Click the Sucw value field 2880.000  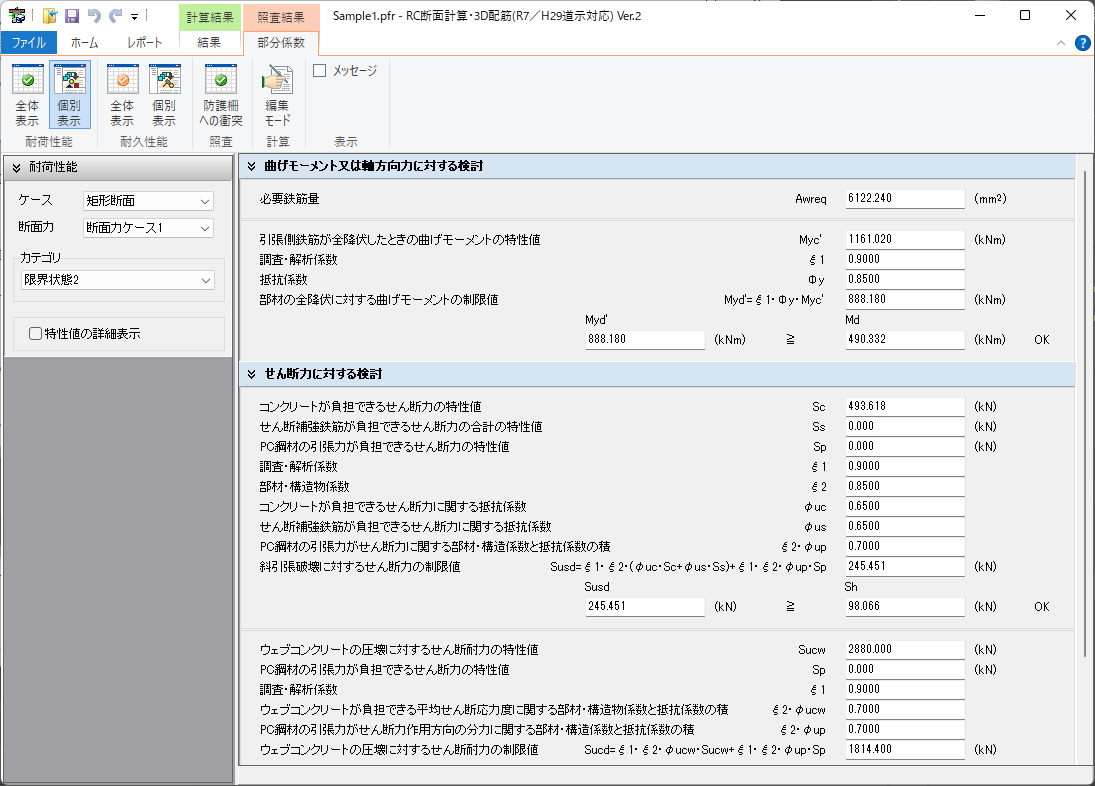pos(905,649)
